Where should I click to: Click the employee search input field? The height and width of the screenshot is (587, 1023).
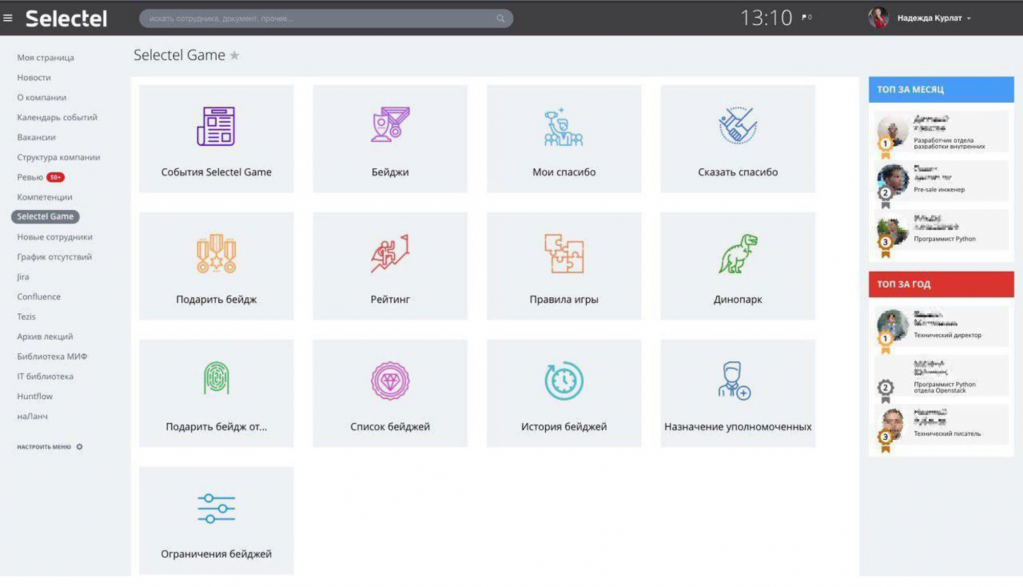pyautogui.click(x=320, y=18)
